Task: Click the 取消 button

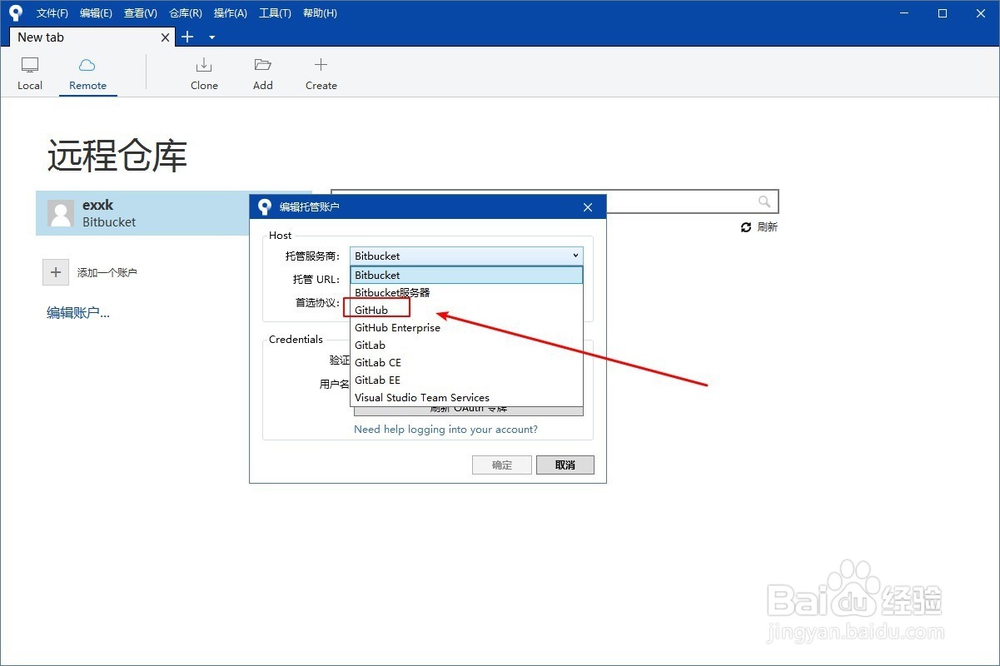Action: click(x=565, y=465)
